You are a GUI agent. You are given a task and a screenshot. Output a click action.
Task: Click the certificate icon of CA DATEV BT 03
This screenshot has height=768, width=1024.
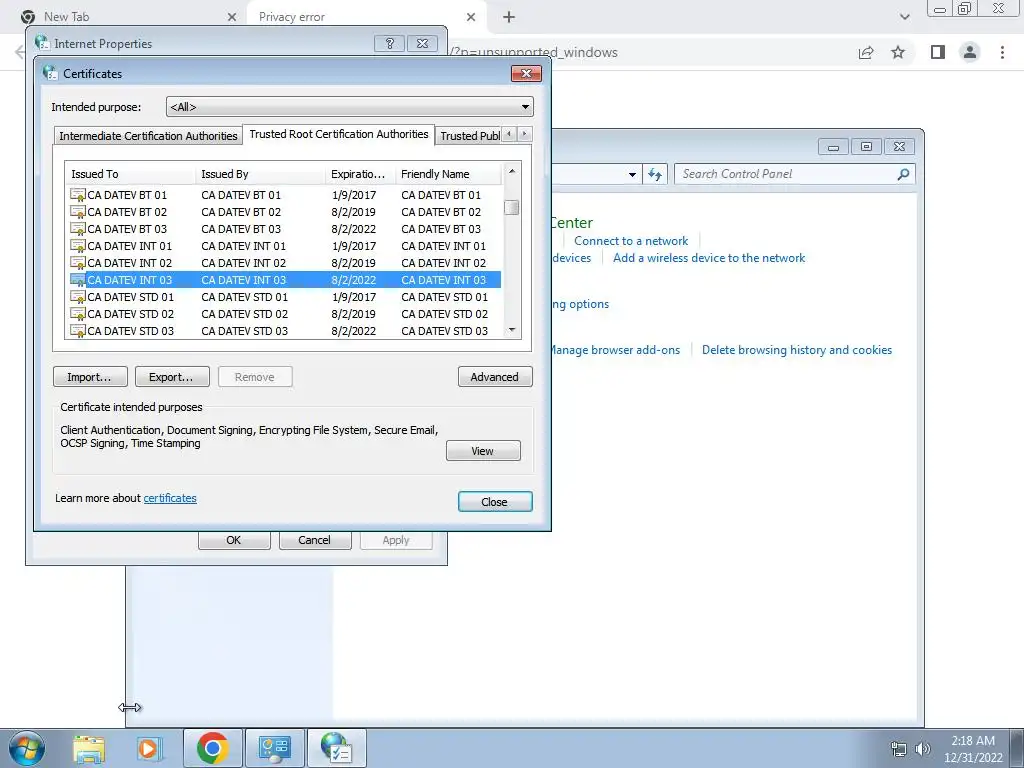coord(78,229)
